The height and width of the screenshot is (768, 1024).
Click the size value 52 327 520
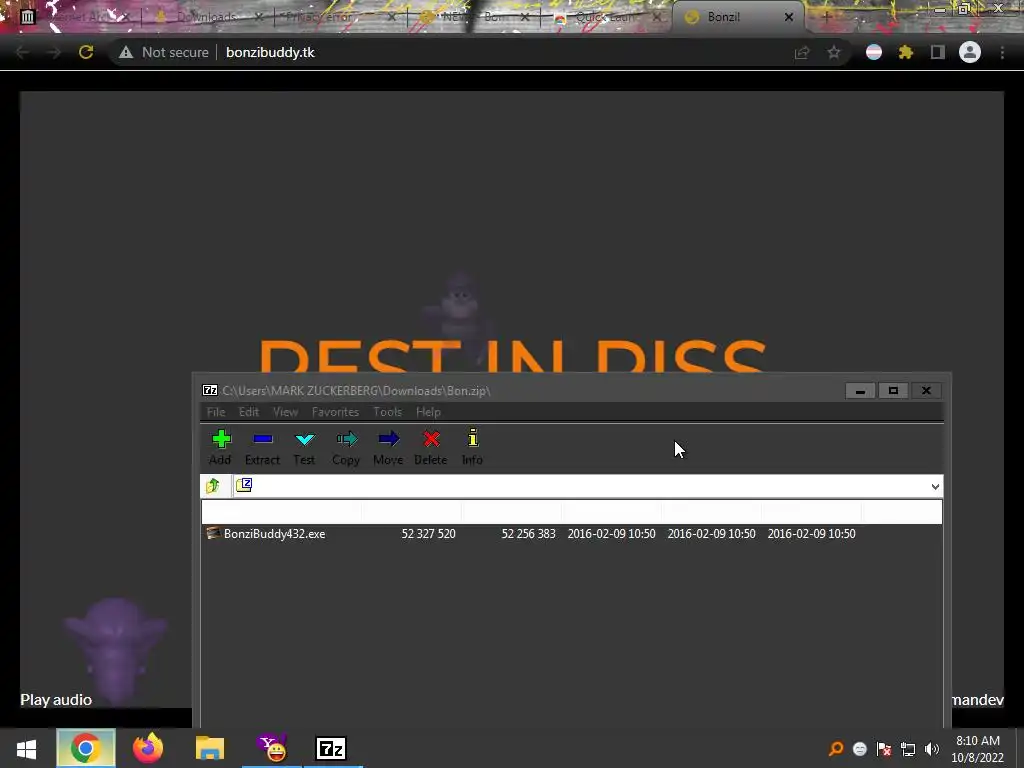428,534
